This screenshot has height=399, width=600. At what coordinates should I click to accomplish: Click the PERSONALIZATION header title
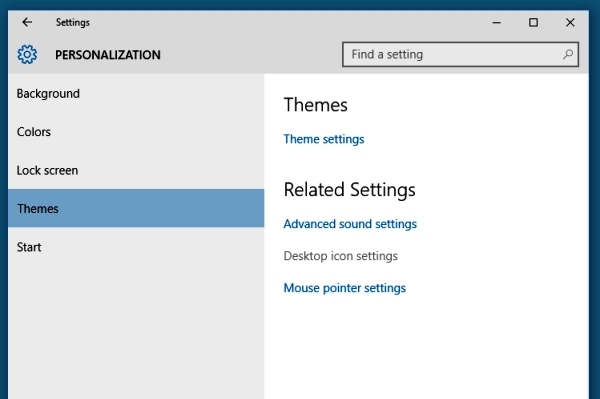coord(108,55)
